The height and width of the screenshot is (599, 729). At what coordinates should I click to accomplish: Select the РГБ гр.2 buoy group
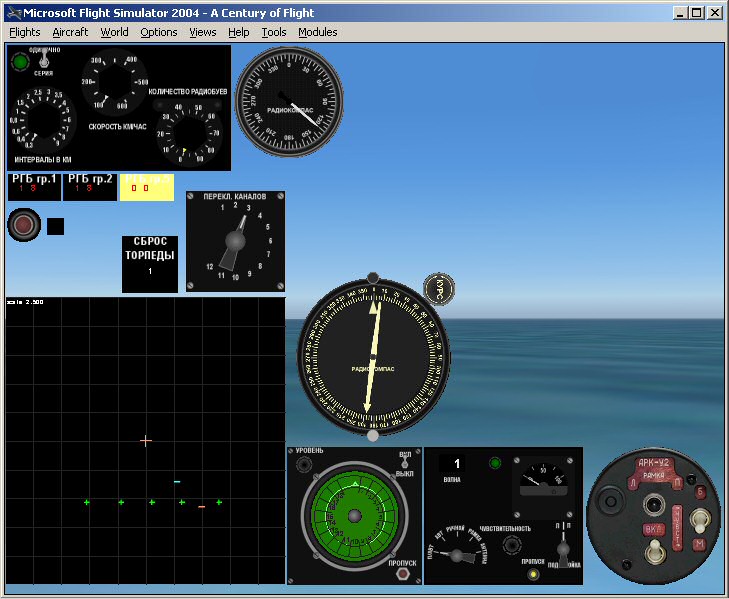click(90, 187)
